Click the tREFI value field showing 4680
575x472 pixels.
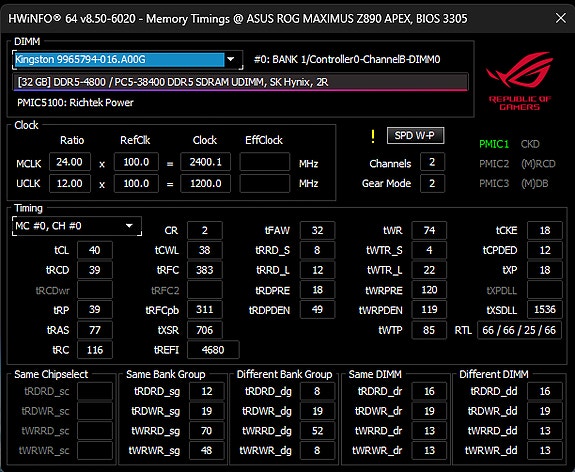[213, 350]
